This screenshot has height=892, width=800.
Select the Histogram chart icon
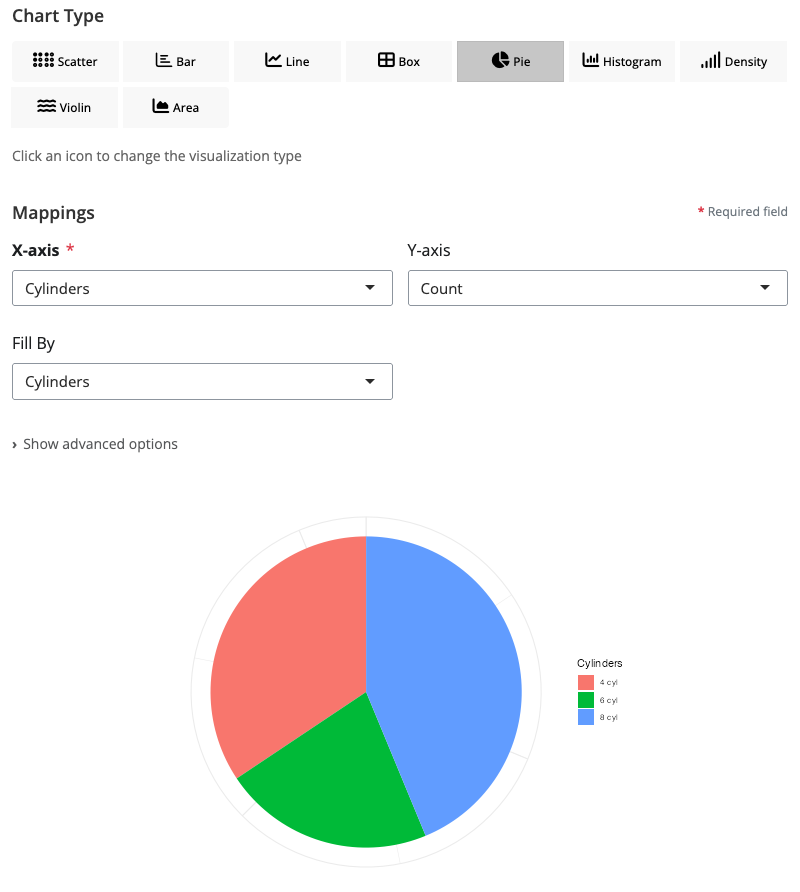click(x=622, y=61)
